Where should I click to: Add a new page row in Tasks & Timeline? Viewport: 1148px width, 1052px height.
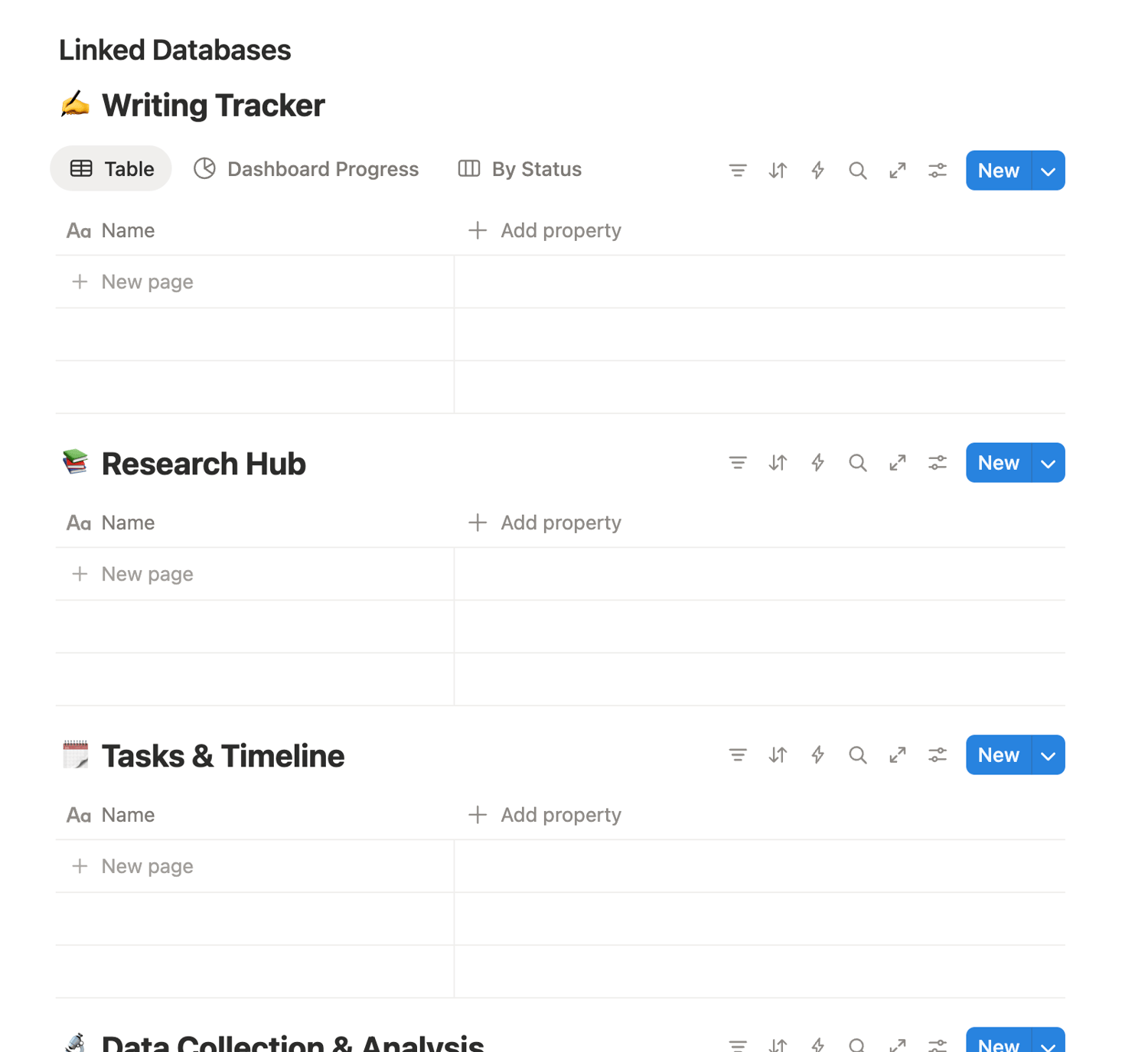point(147,866)
